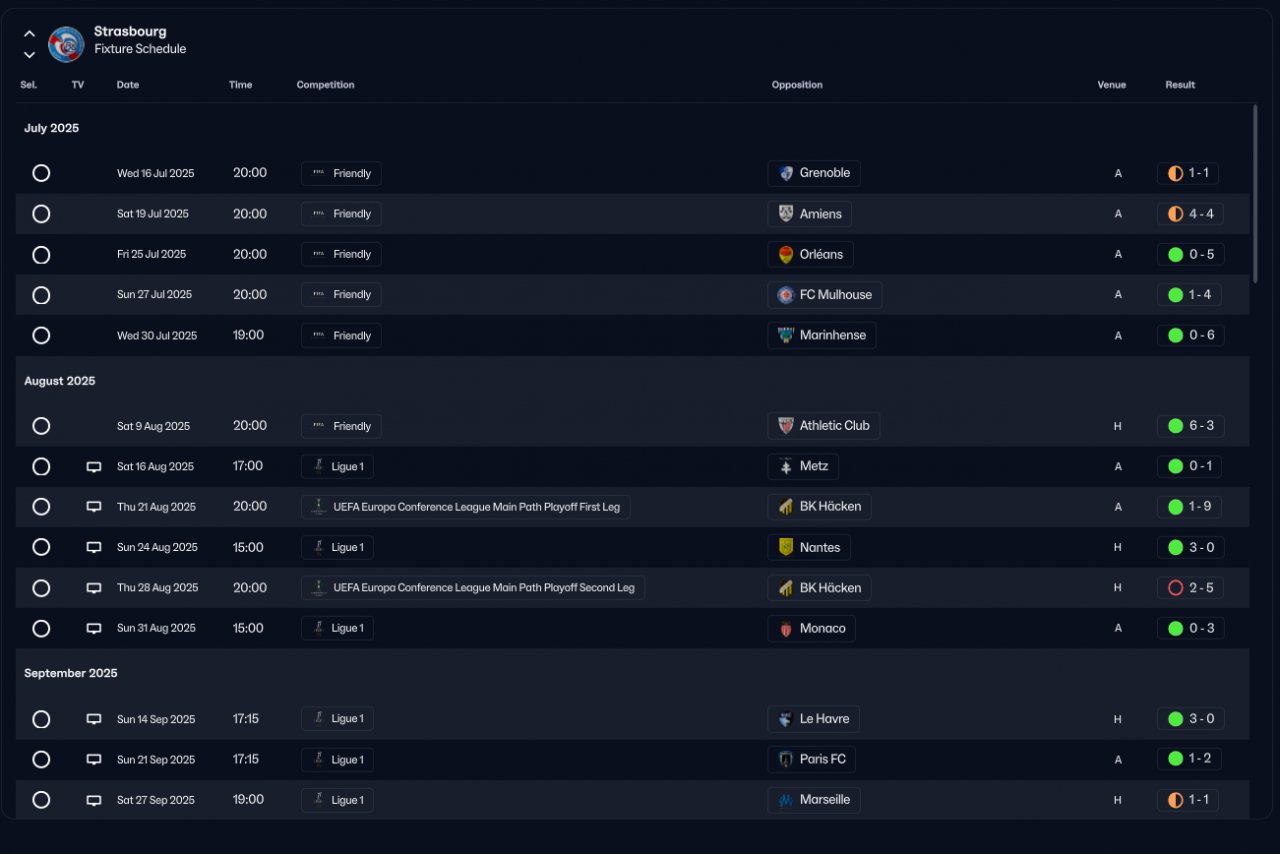Viewport: 1280px width, 854px height.
Task: Sort fixtures by Result column header
Action: [1180, 85]
